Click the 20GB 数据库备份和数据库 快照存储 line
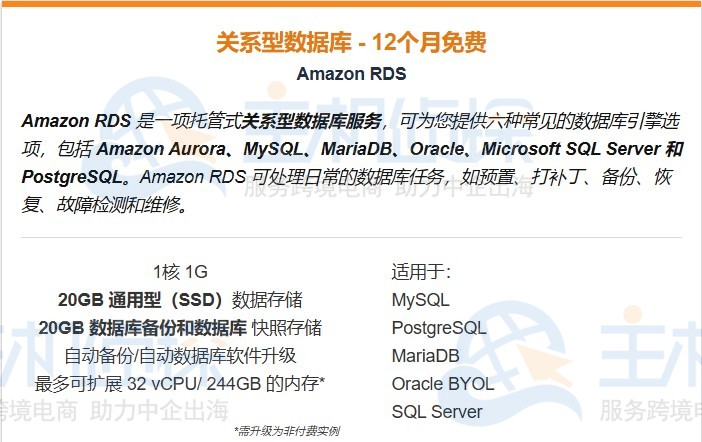Image resolution: width=702 pixels, height=442 pixels. tap(180, 328)
